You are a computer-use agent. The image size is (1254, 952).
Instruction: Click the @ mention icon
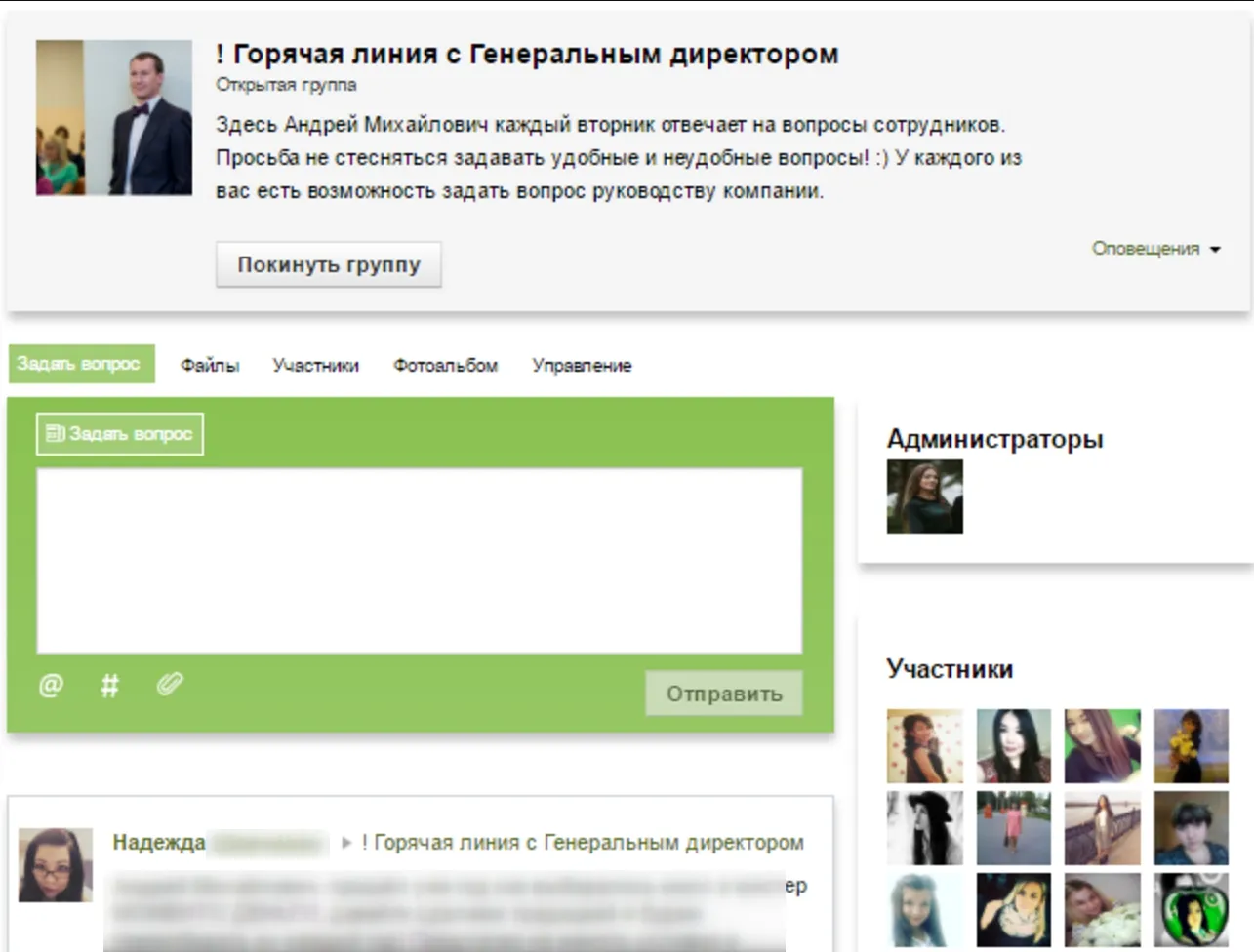pyautogui.click(x=51, y=686)
